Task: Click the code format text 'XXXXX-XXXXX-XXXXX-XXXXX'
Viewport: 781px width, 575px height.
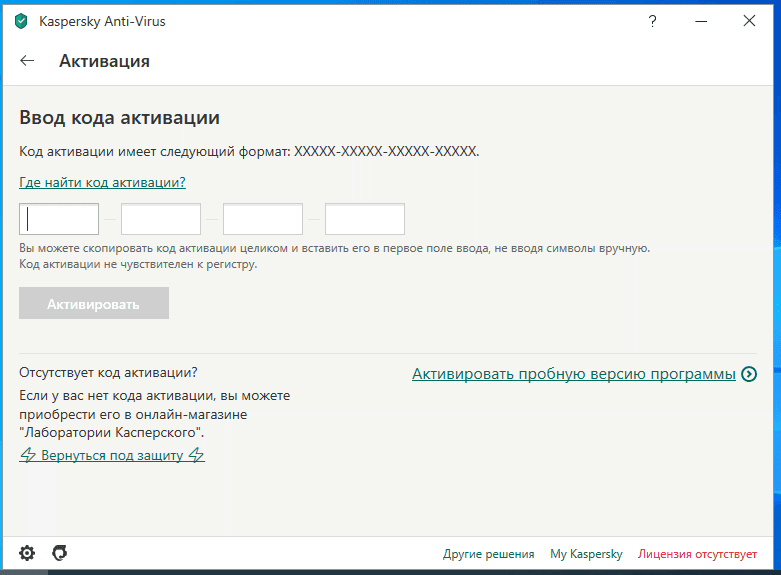Action: pos(385,151)
